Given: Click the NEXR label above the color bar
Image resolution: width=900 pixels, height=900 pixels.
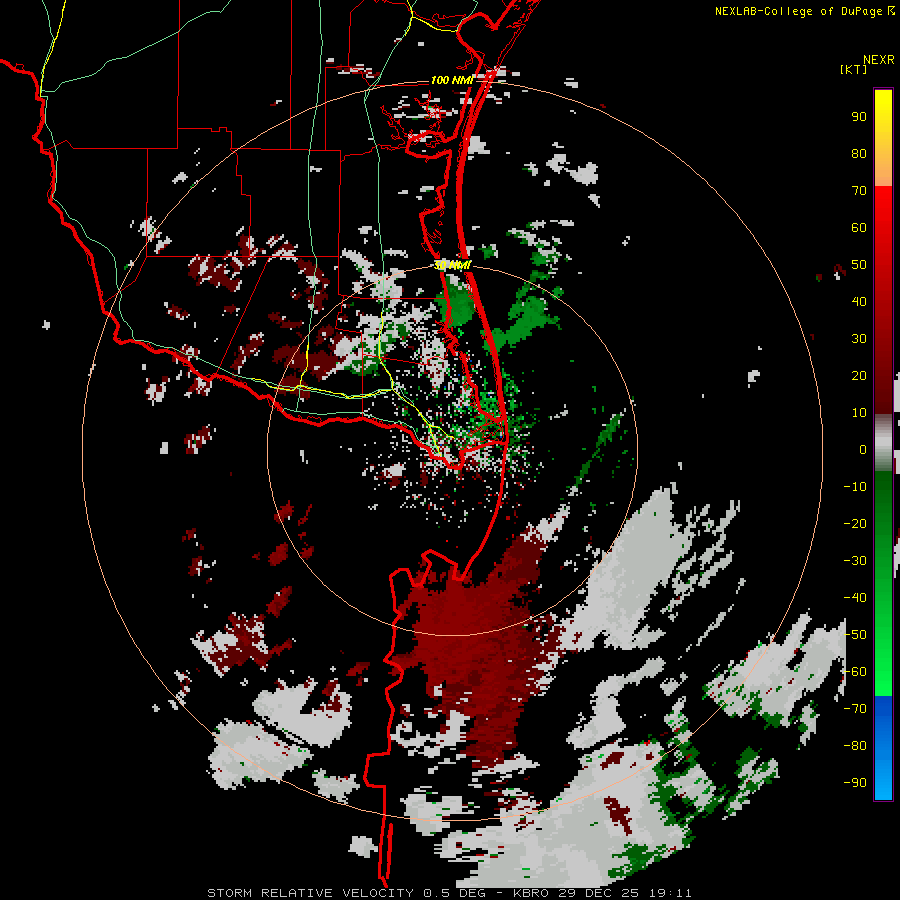Looking at the screenshot, I should (x=879, y=60).
